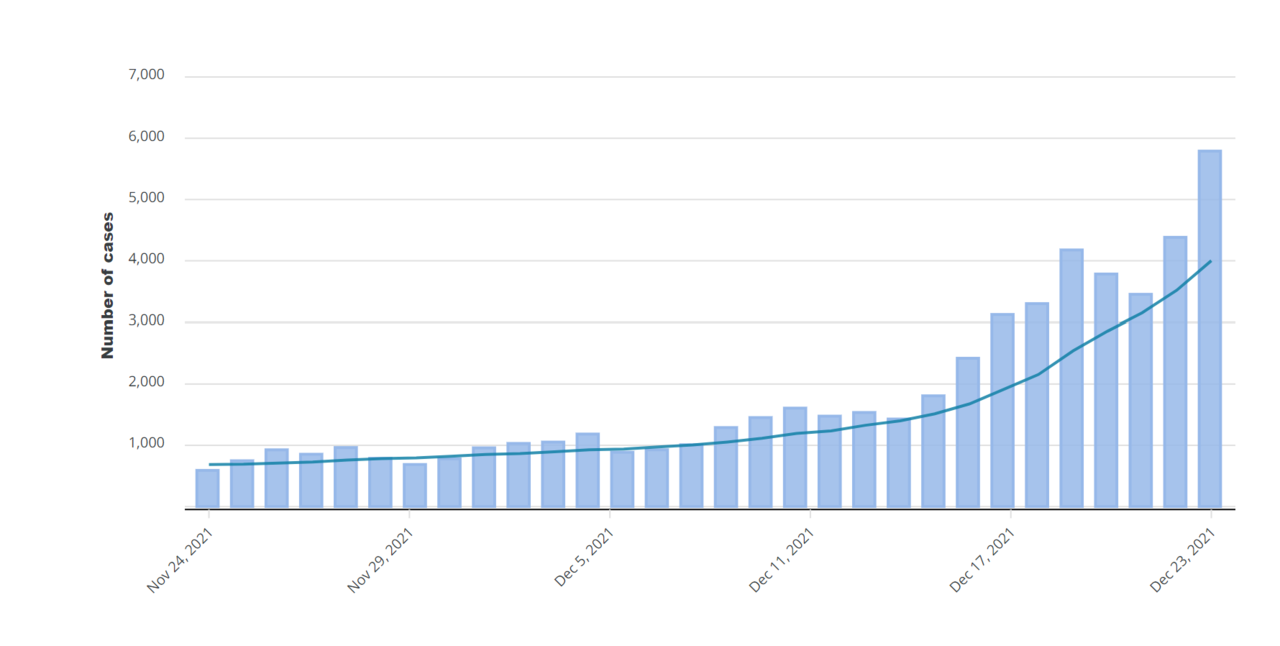The image size is (1280, 646).
Task: Click the trend line's leftmost starting point
Action: point(209,464)
